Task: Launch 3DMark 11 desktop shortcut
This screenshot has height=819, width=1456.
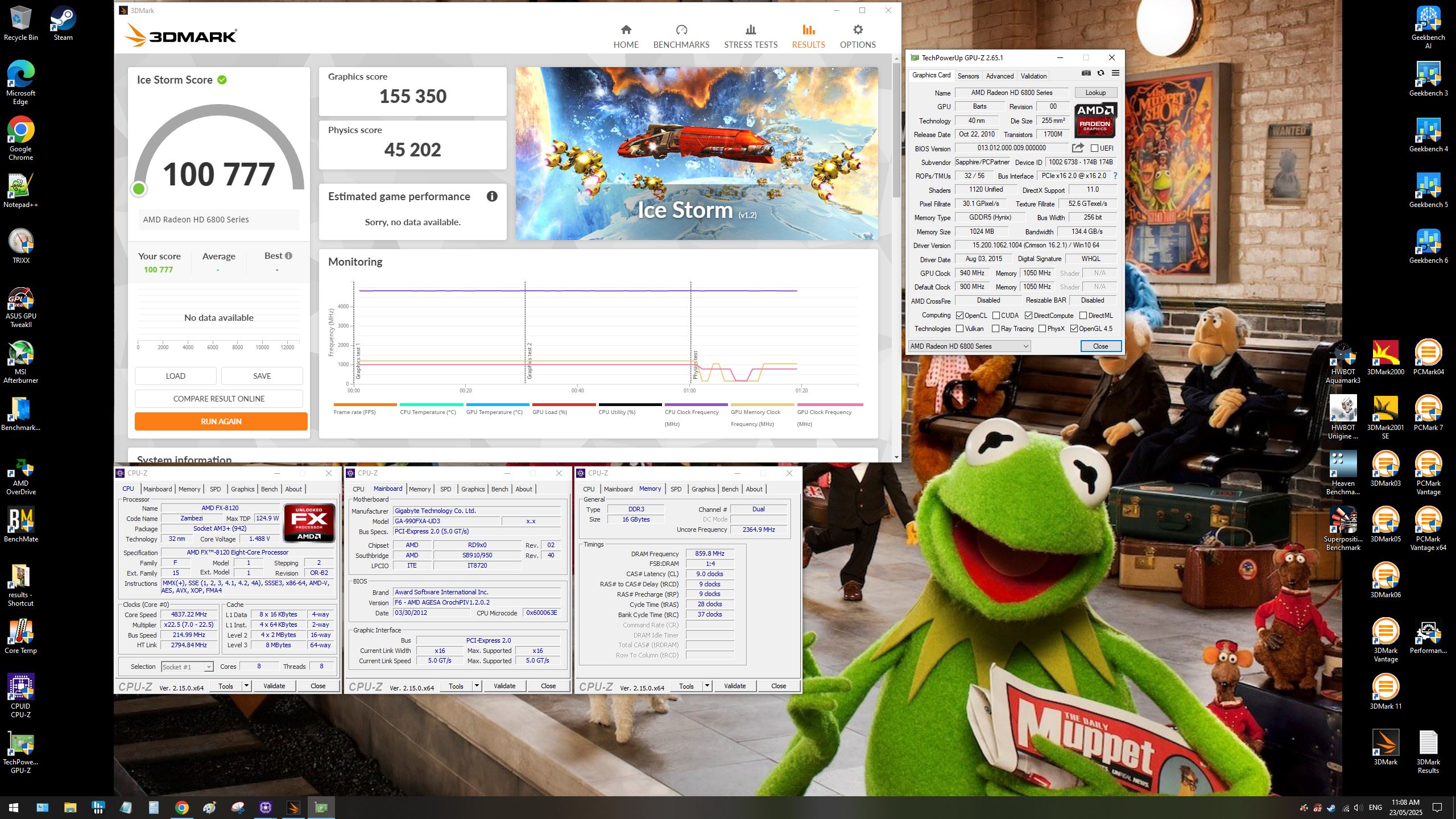Action: tap(1385, 692)
